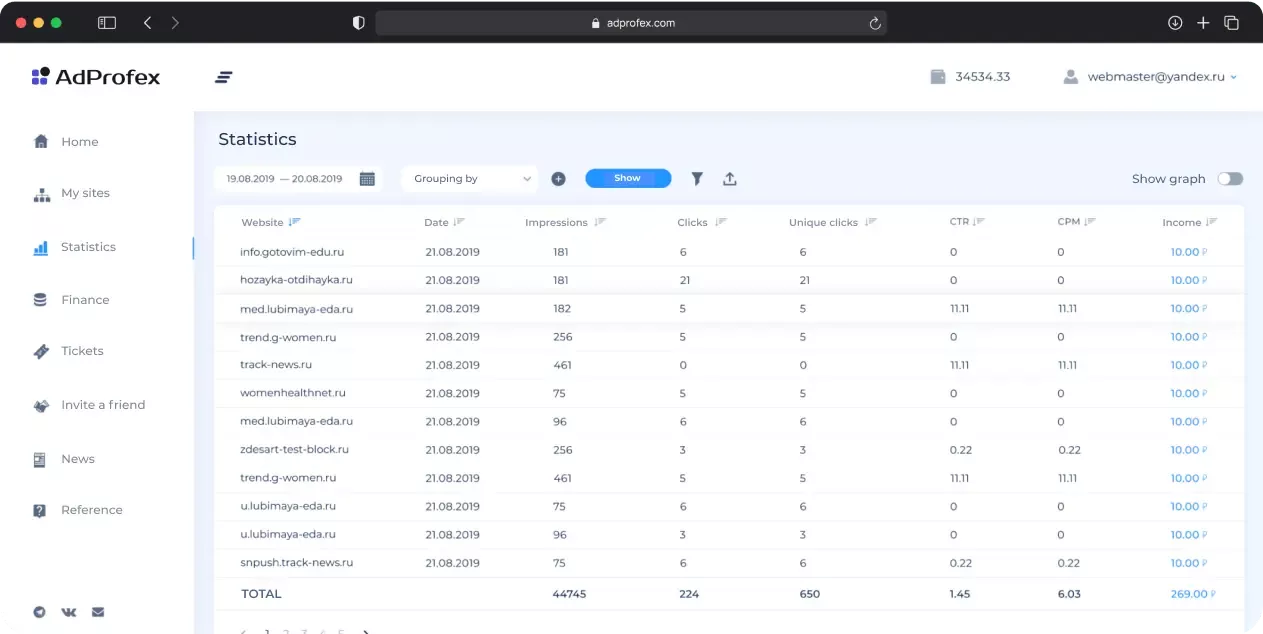Open the Telegram icon in sidebar footer
This screenshot has width=1263, height=634.
point(40,612)
